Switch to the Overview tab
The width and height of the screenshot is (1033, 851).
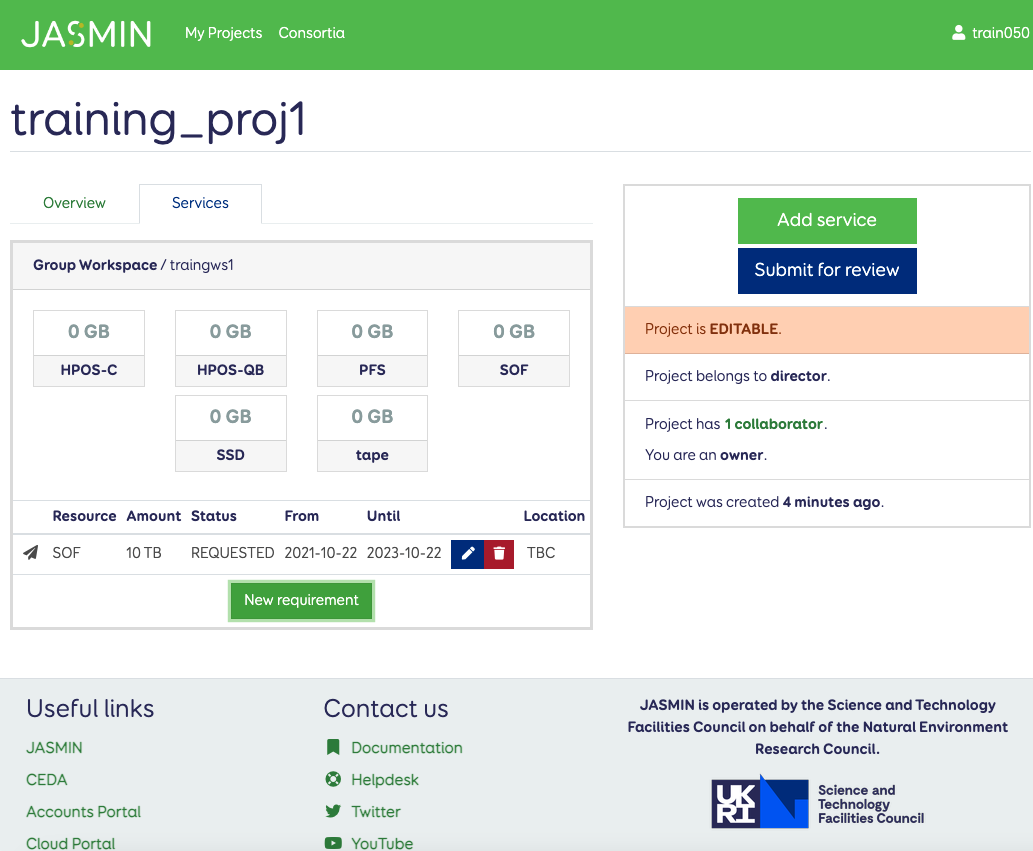coord(74,203)
